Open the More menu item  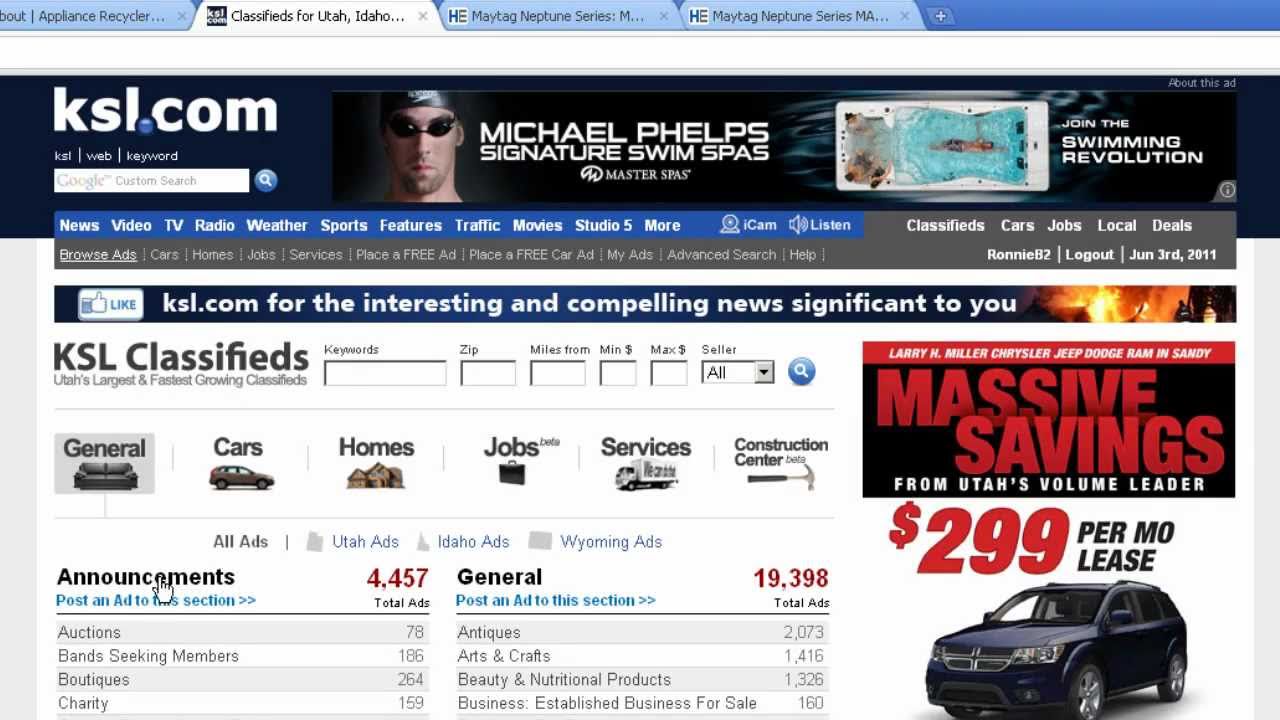click(x=662, y=225)
